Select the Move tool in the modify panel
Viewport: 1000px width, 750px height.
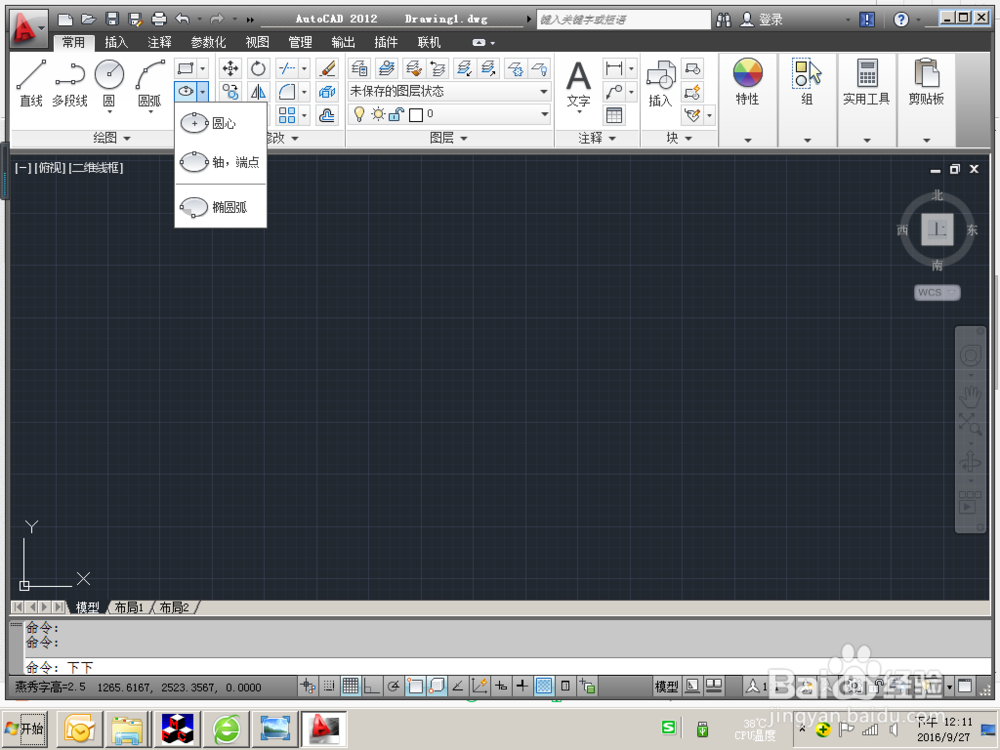[230, 68]
